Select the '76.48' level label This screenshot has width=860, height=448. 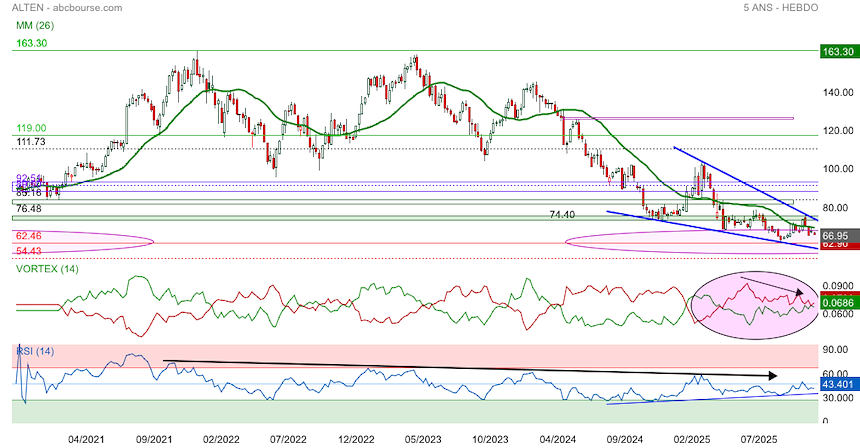pos(29,209)
